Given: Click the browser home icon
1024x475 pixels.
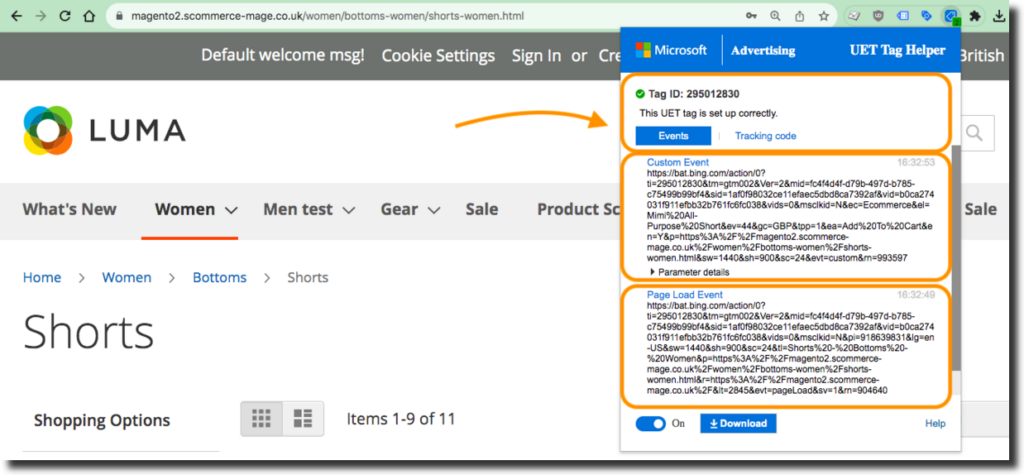Looking at the screenshot, I should (x=90, y=17).
